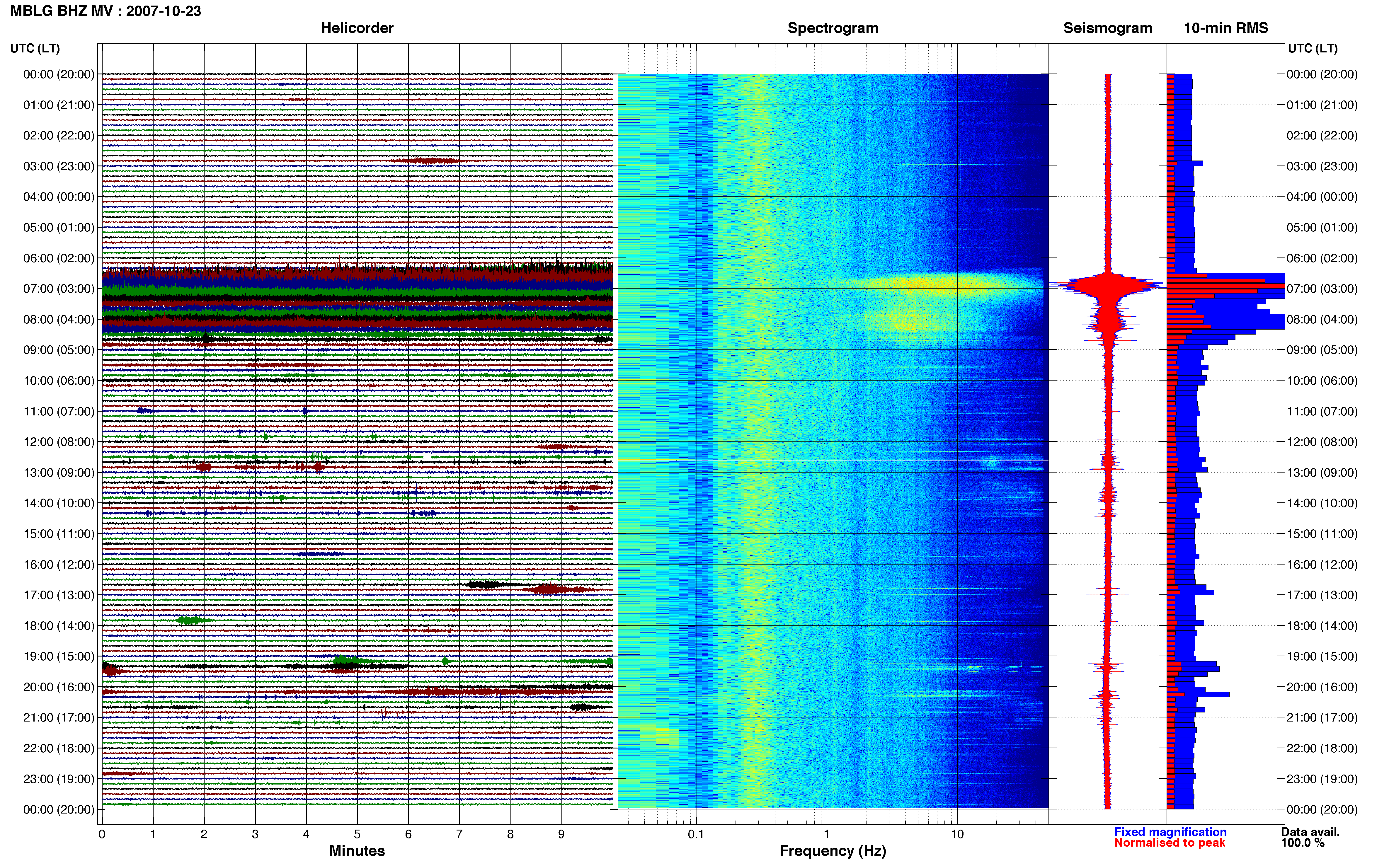Click the 0 tick on the Minutes axis

tap(102, 834)
